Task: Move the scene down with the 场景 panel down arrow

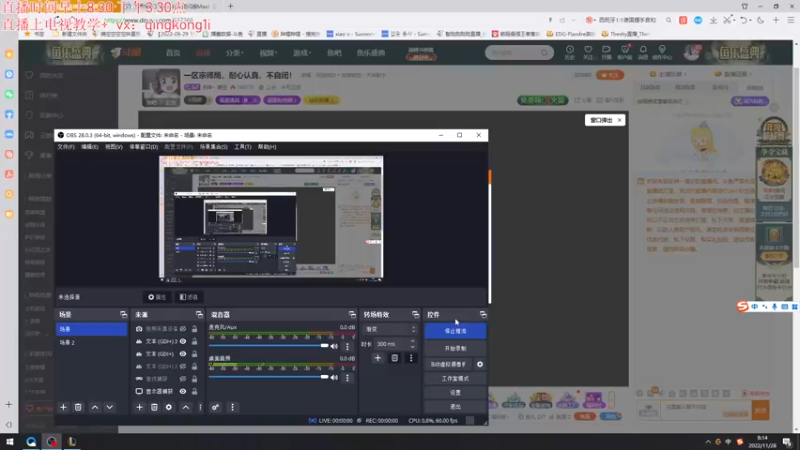Action: click(109, 407)
